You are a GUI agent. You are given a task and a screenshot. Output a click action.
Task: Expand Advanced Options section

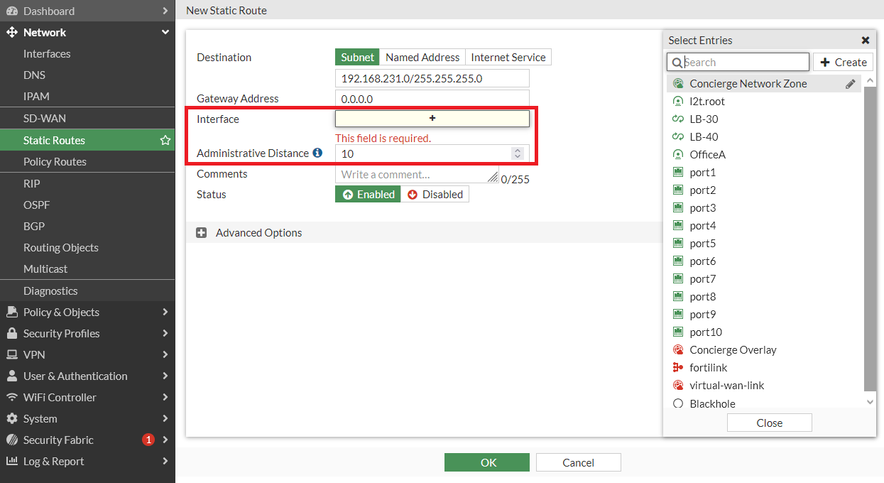(x=201, y=233)
